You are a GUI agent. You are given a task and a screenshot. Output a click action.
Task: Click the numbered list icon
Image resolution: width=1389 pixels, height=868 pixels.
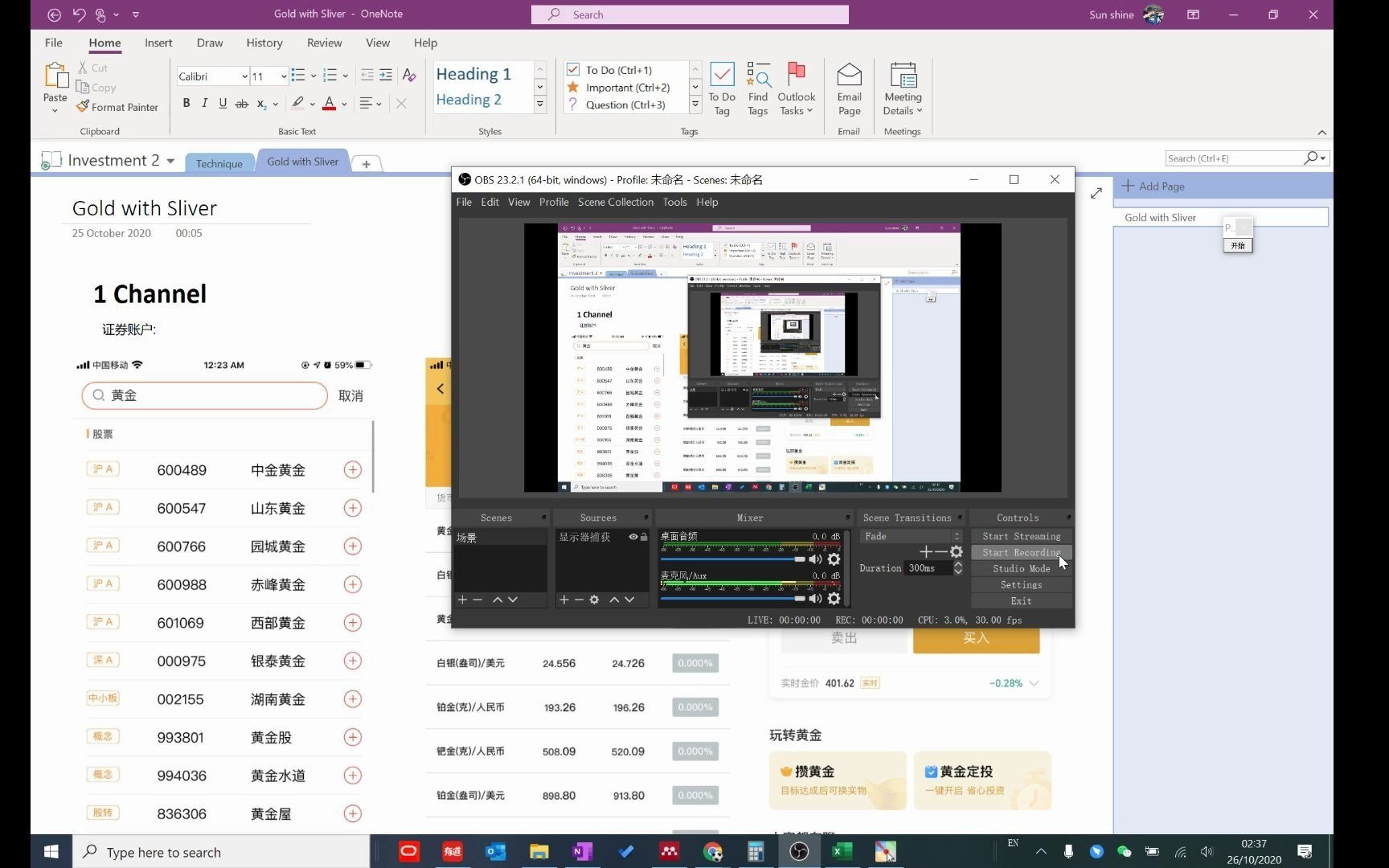point(330,76)
